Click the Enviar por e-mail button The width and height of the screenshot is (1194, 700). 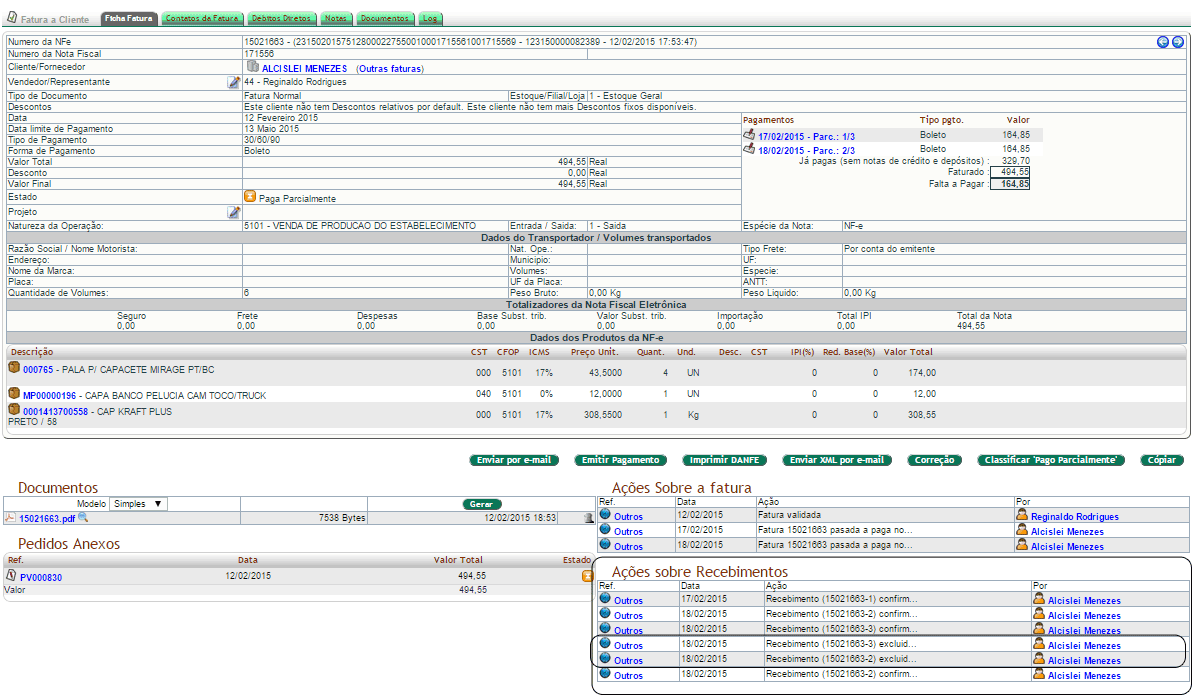click(x=514, y=460)
